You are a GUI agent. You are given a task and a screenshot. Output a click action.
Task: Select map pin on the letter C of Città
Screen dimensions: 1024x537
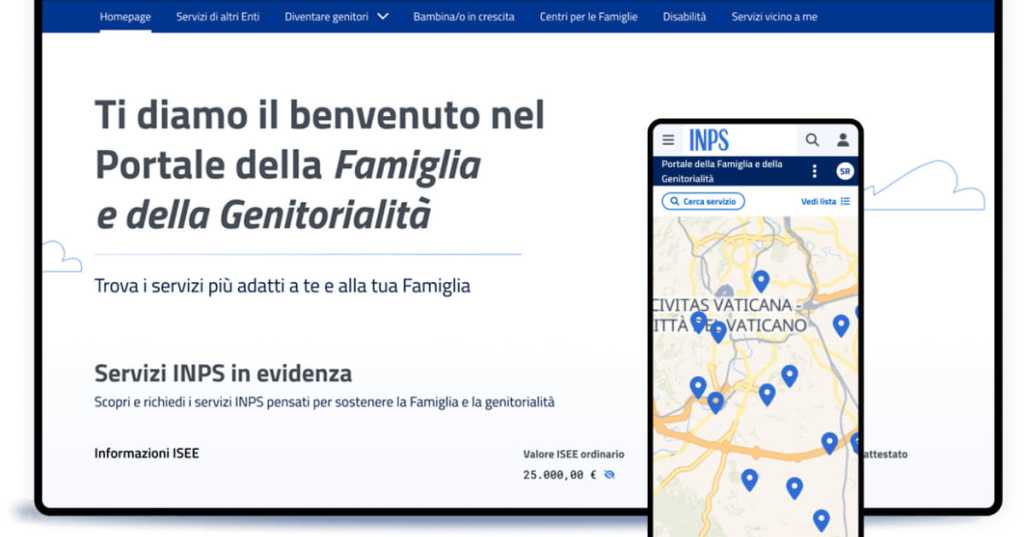699,321
